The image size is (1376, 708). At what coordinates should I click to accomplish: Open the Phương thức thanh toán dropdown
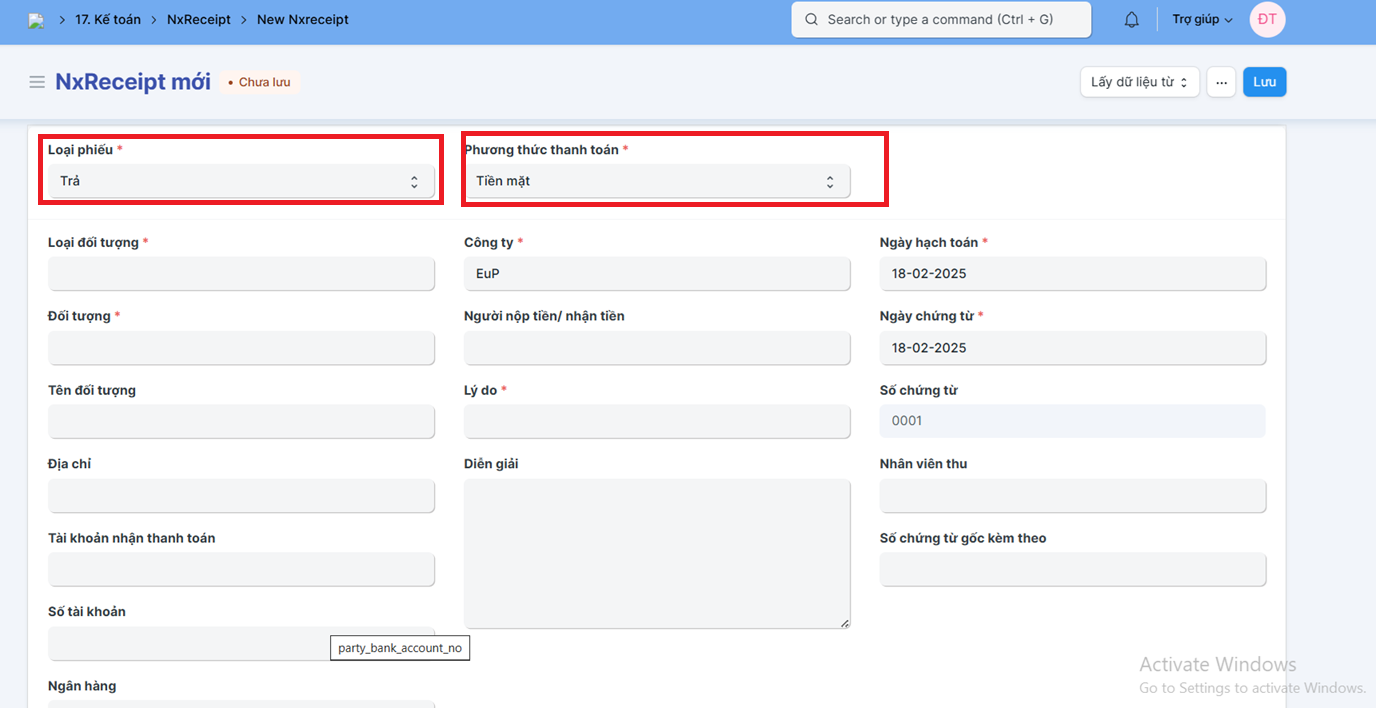coord(657,181)
